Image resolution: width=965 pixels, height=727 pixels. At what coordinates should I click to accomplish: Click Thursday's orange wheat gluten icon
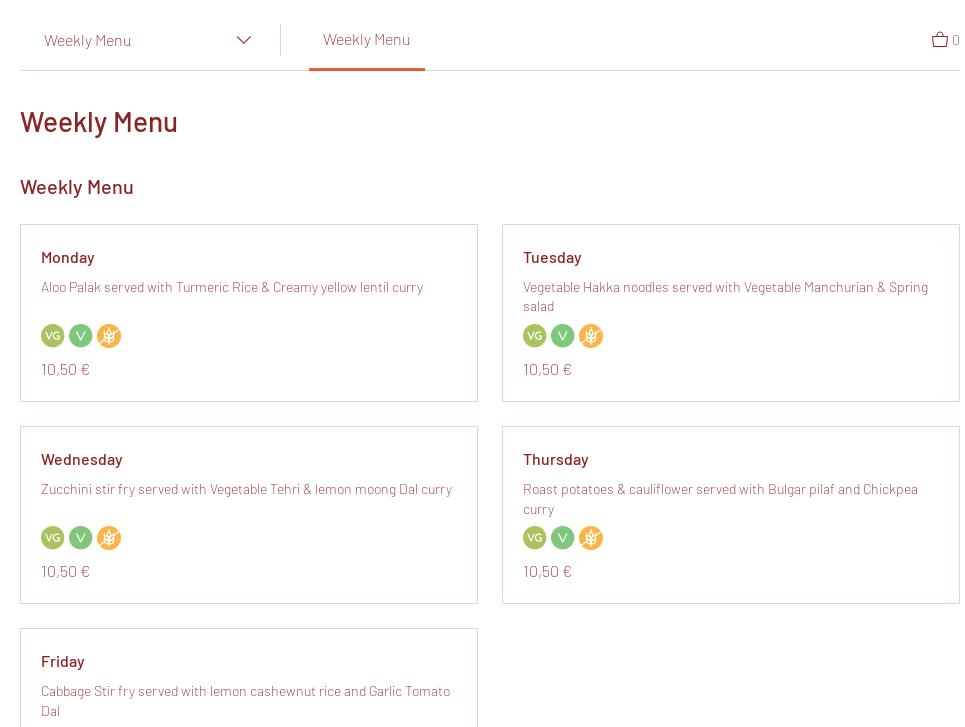(591, 538)
